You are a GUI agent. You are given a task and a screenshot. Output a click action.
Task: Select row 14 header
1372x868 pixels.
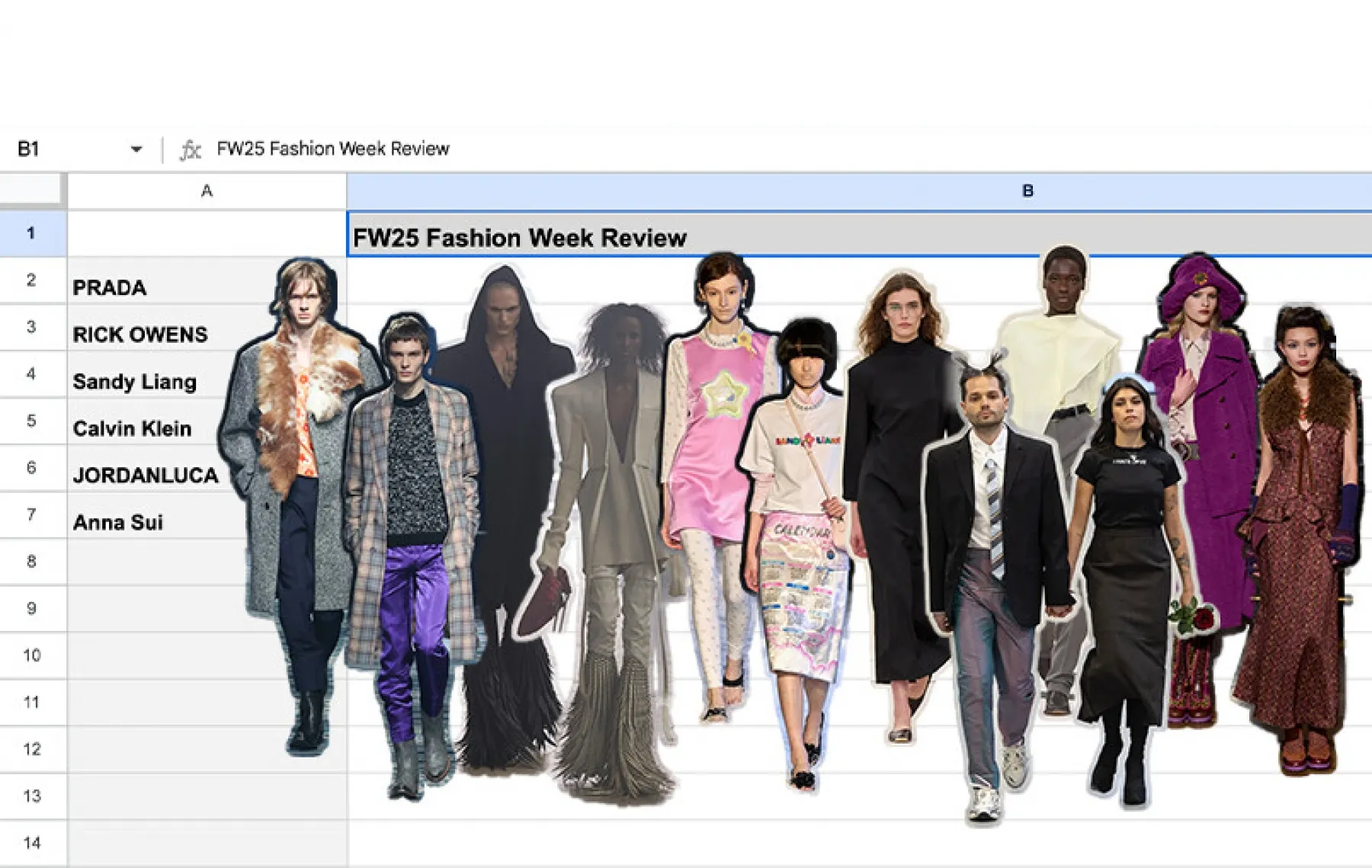tap(33, 844)
